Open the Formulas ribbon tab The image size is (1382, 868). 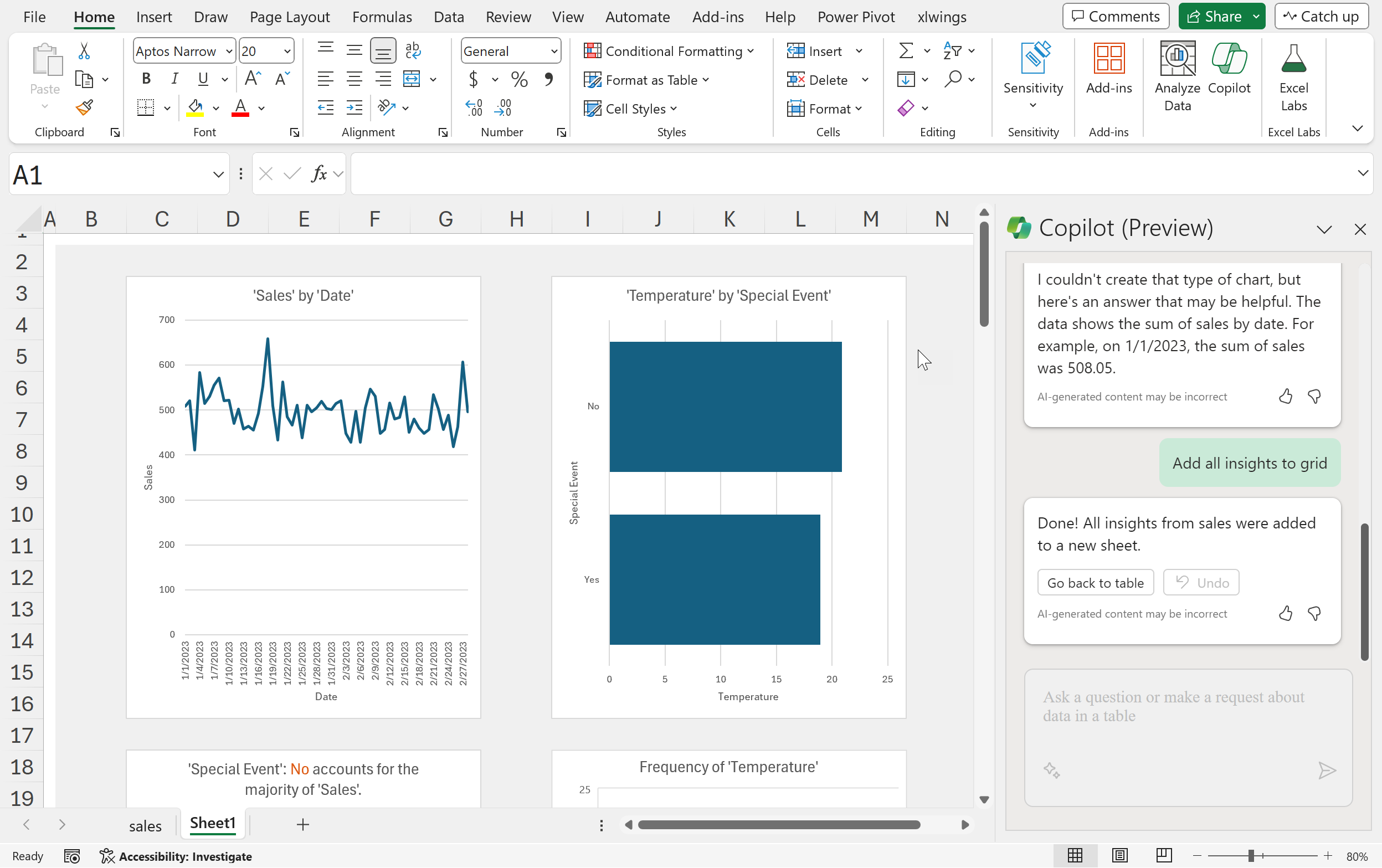(382, 17)
